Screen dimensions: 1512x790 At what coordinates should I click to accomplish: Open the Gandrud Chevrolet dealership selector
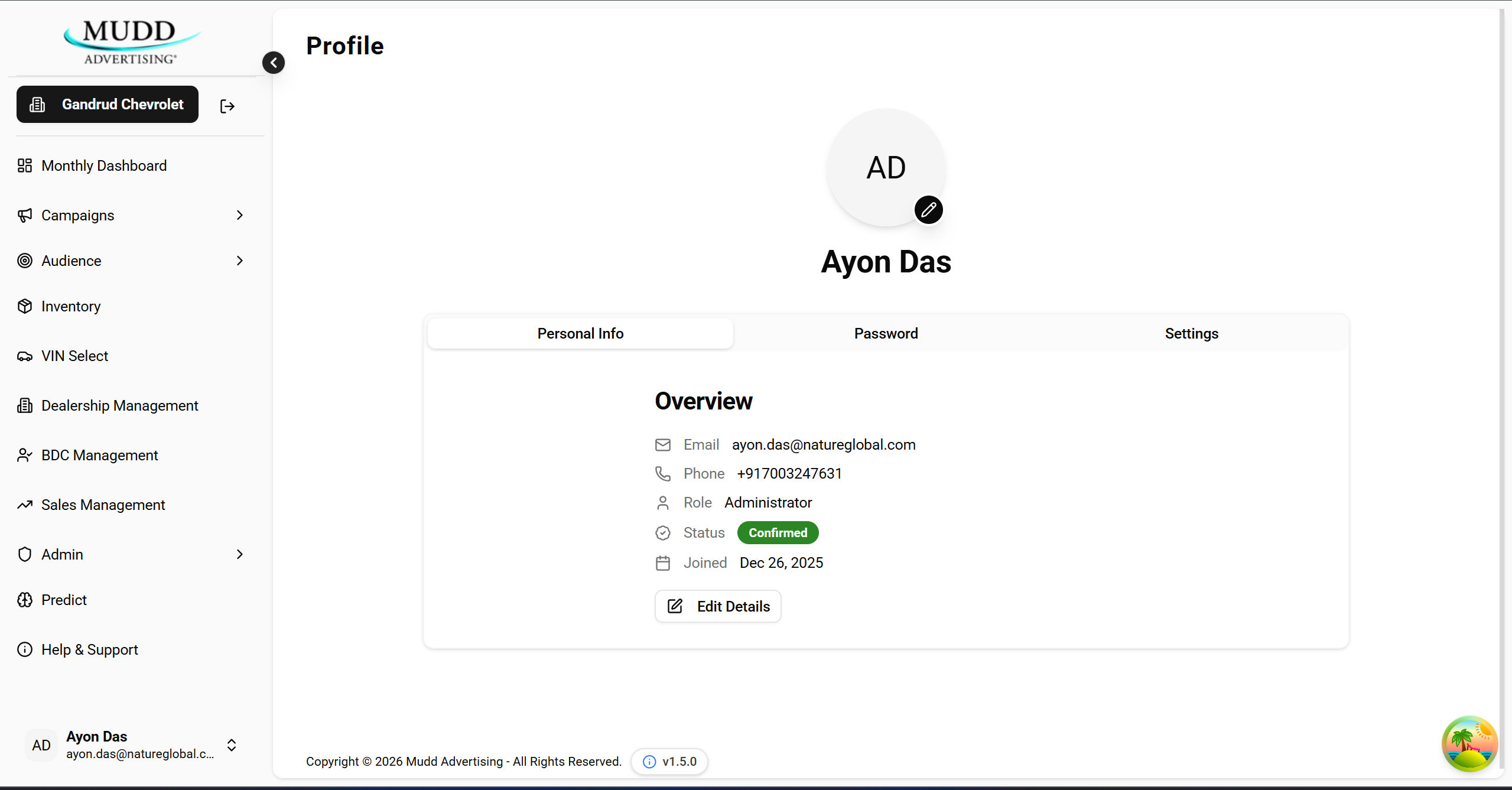point(108,105)
